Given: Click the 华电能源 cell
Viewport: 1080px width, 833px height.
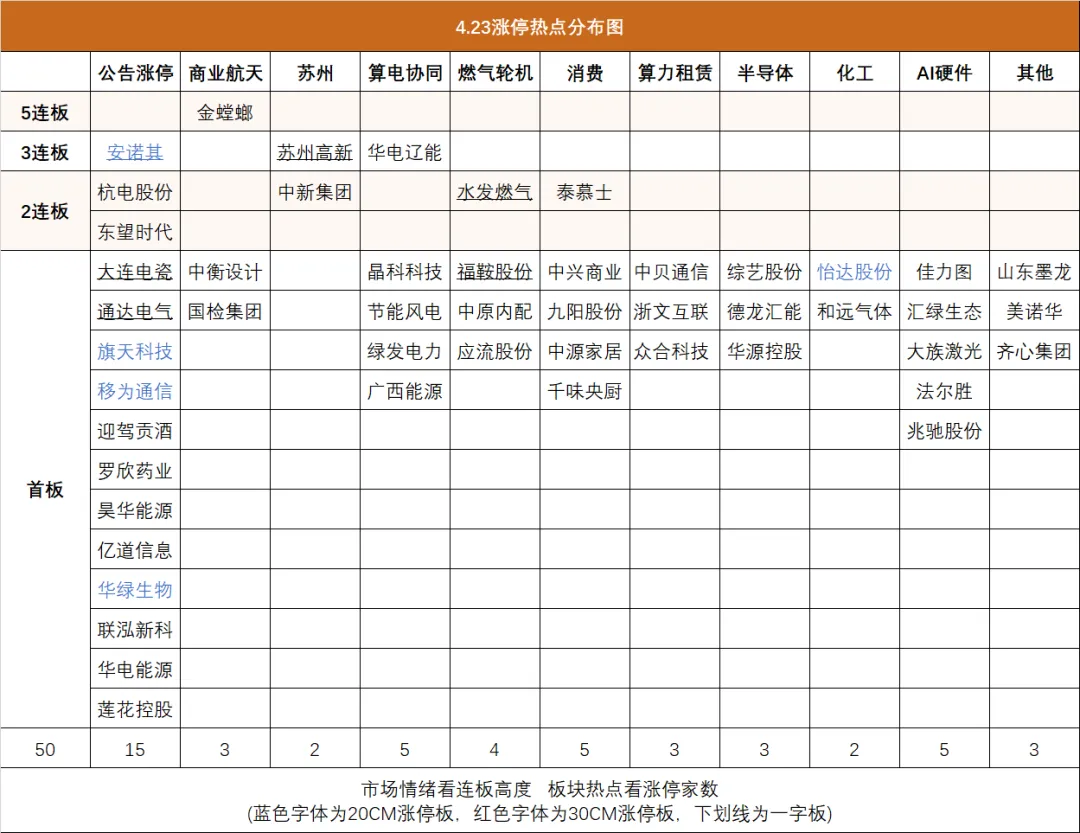Looking at the screenshot, I should pyautogui.click(x=135, y=670).
